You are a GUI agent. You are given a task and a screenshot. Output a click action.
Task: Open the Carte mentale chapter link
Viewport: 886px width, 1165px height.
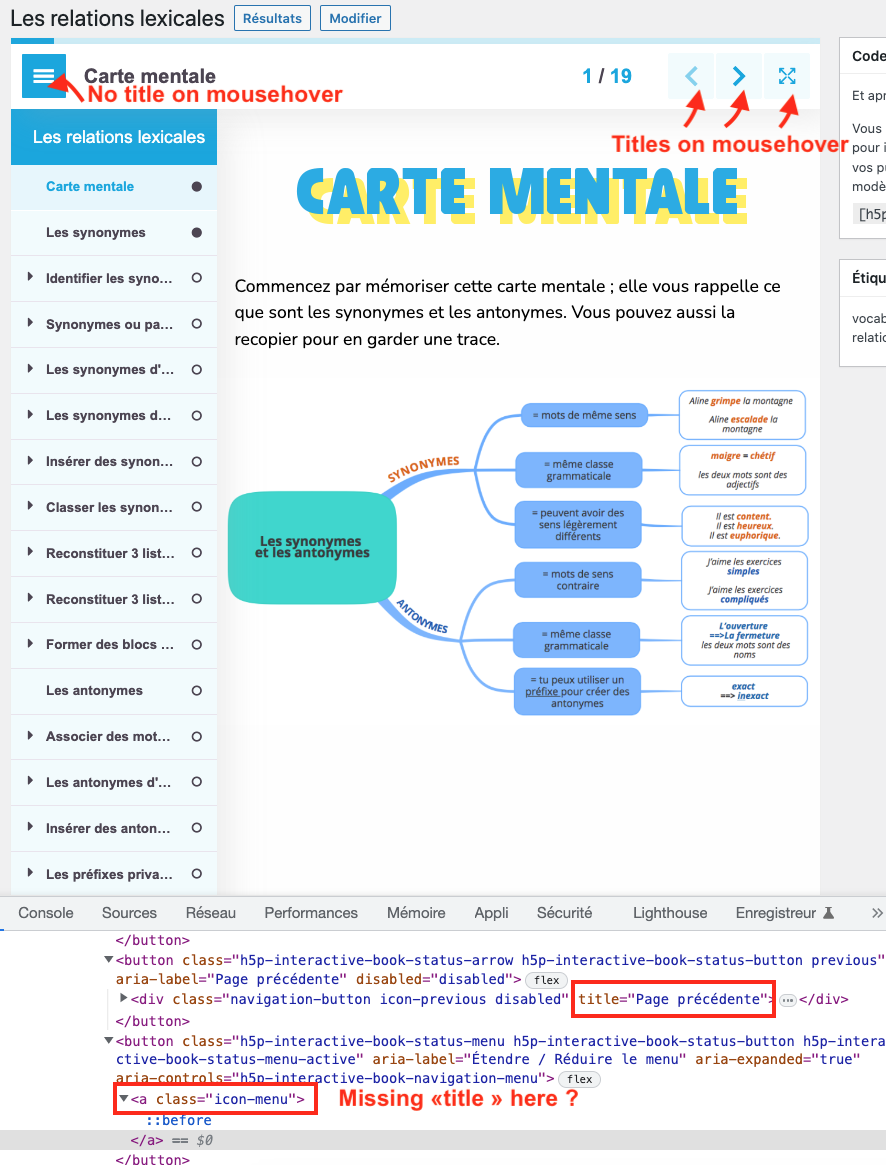pos(90,186)
